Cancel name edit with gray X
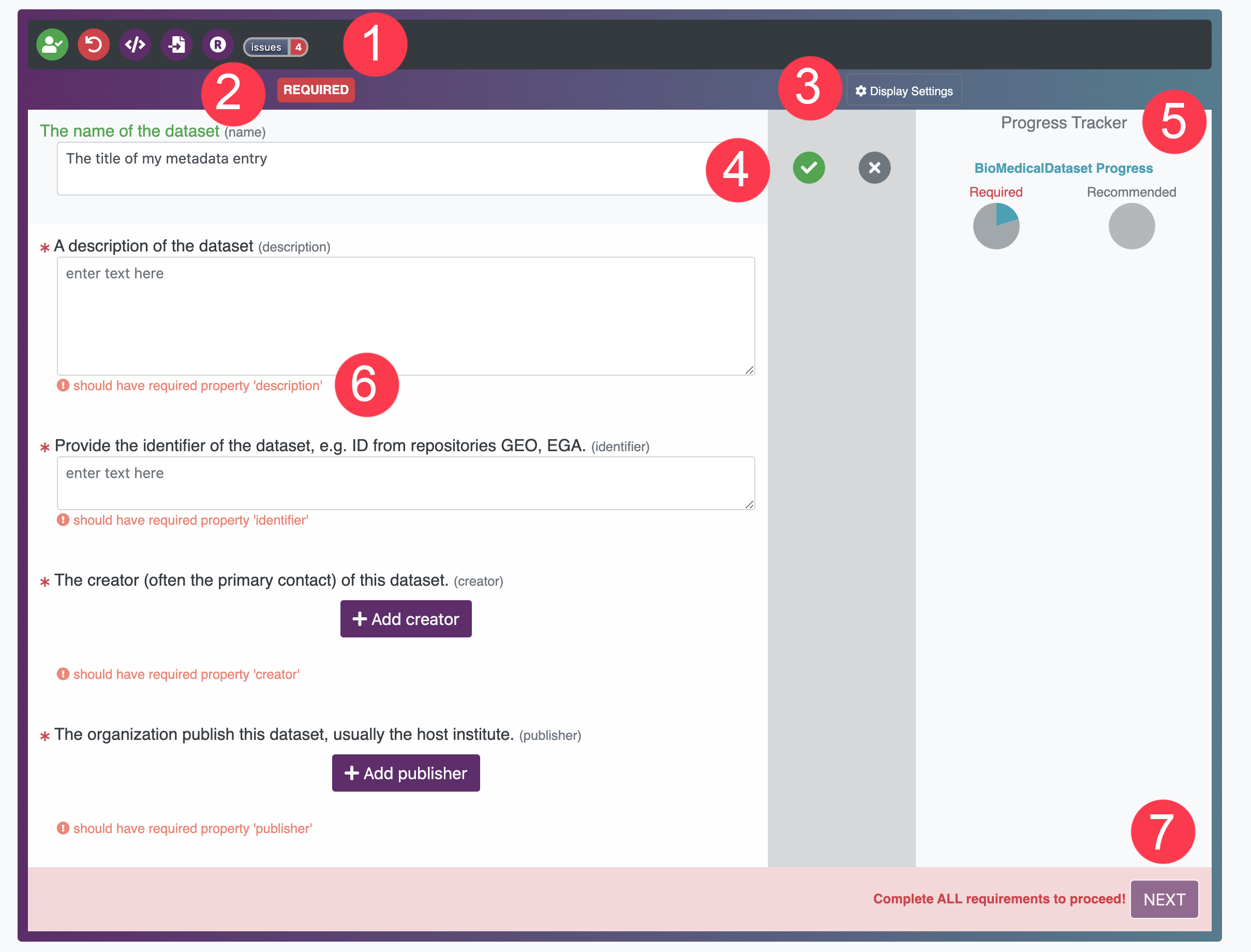 coord(874,168)
